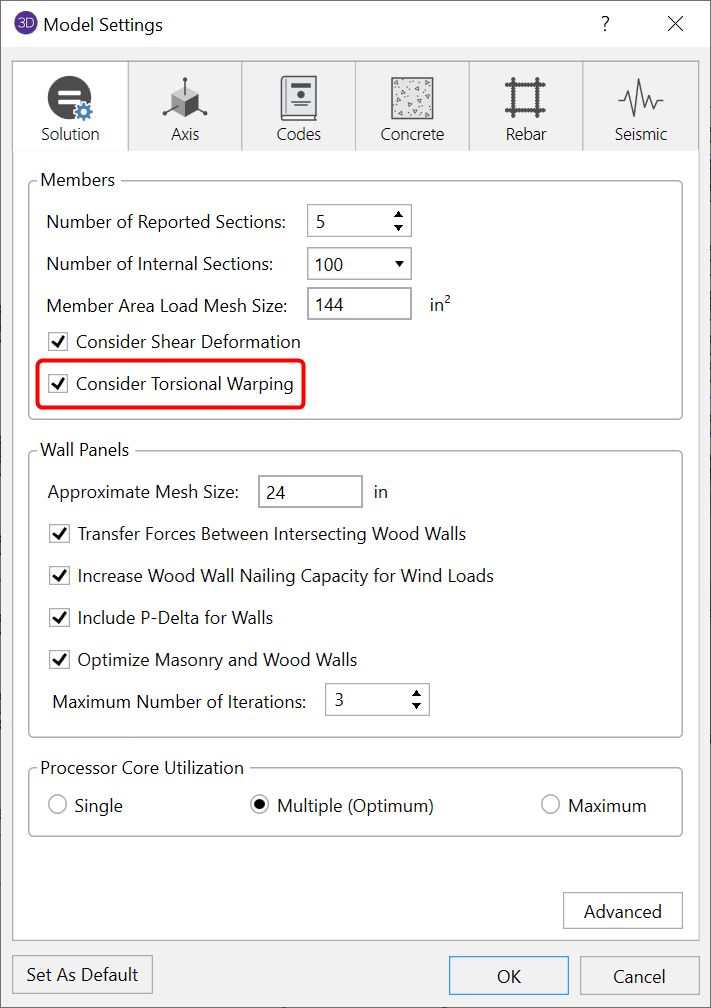Select the Rebar tab icon
The height and width of the screenshot is (1008, 711).
click(525, 100)
